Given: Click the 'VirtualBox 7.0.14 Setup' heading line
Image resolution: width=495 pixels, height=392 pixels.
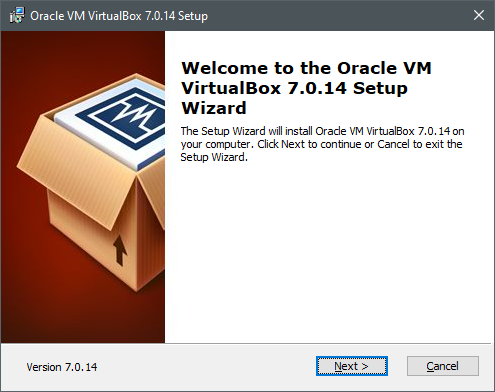Looking at the screenshot, I should (294, 88).
